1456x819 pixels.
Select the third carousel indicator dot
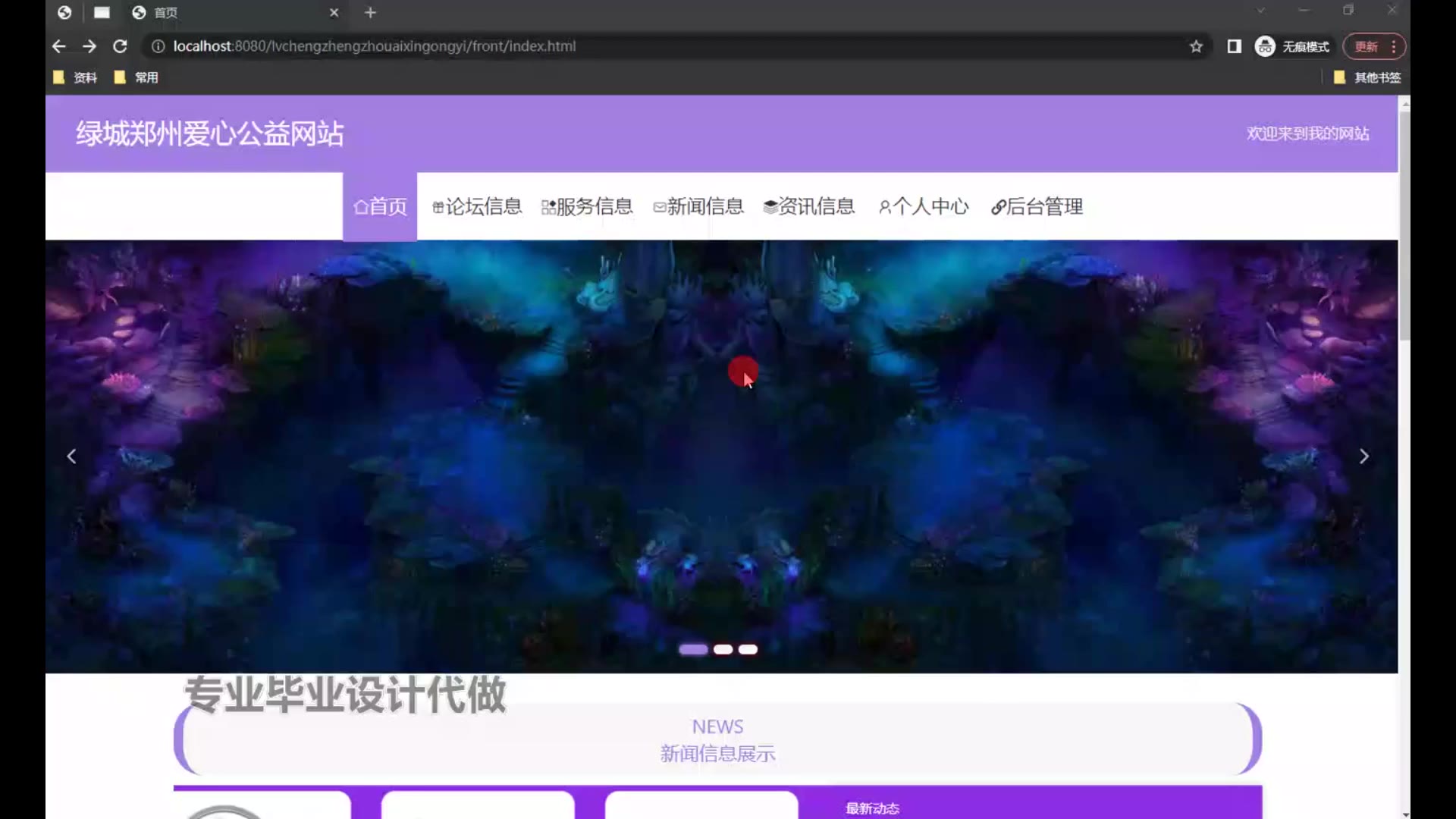point(748,649)
